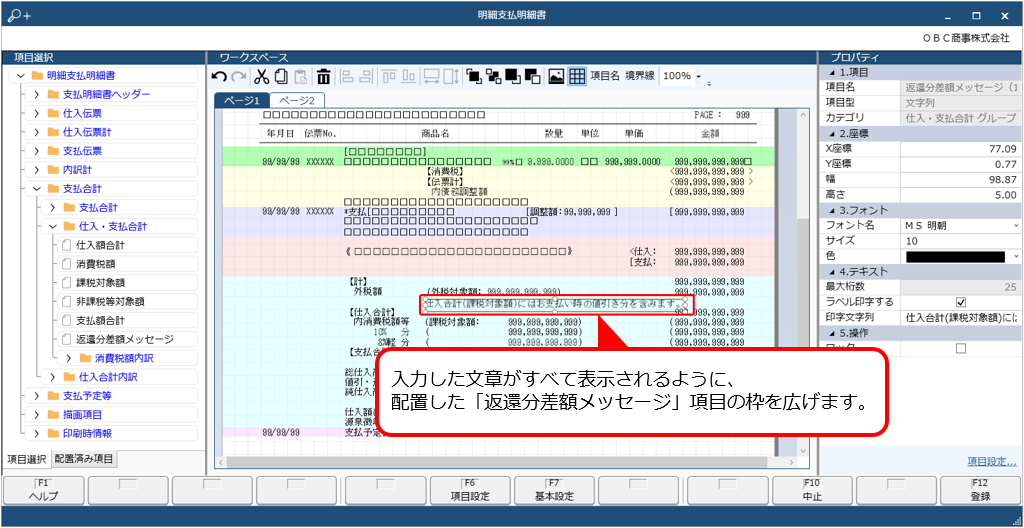Collapse the 1.項目 property section
1024x528 pixels.
[x=831, y=72]
